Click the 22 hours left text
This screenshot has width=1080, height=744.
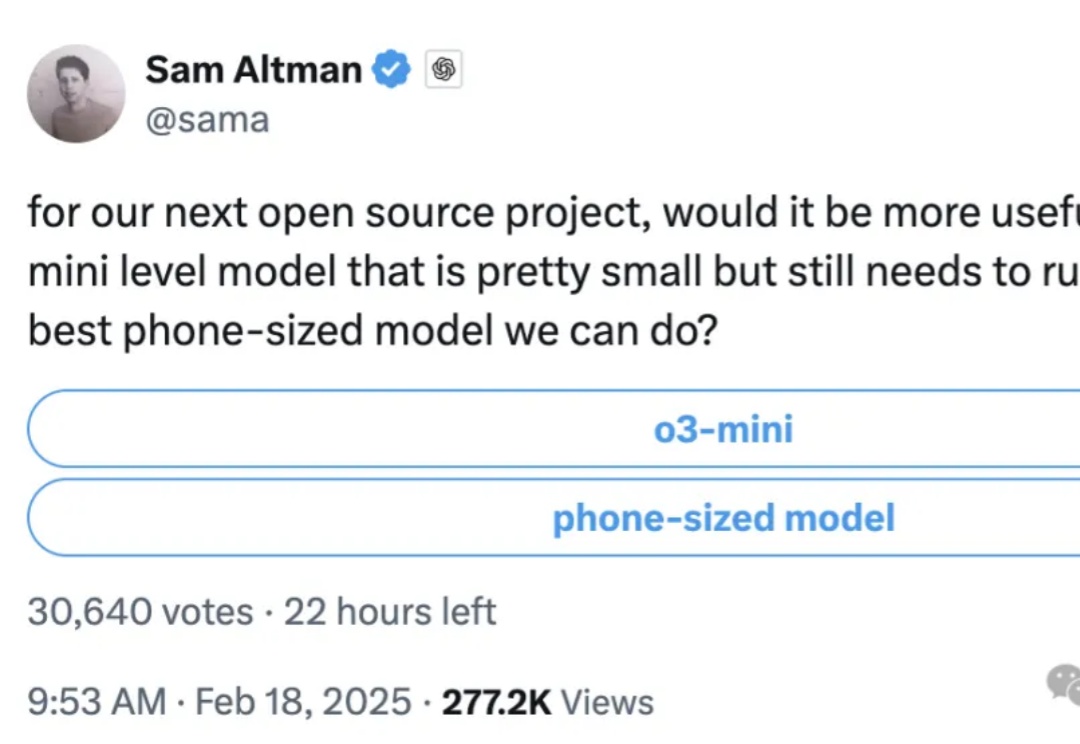point(390,612)
